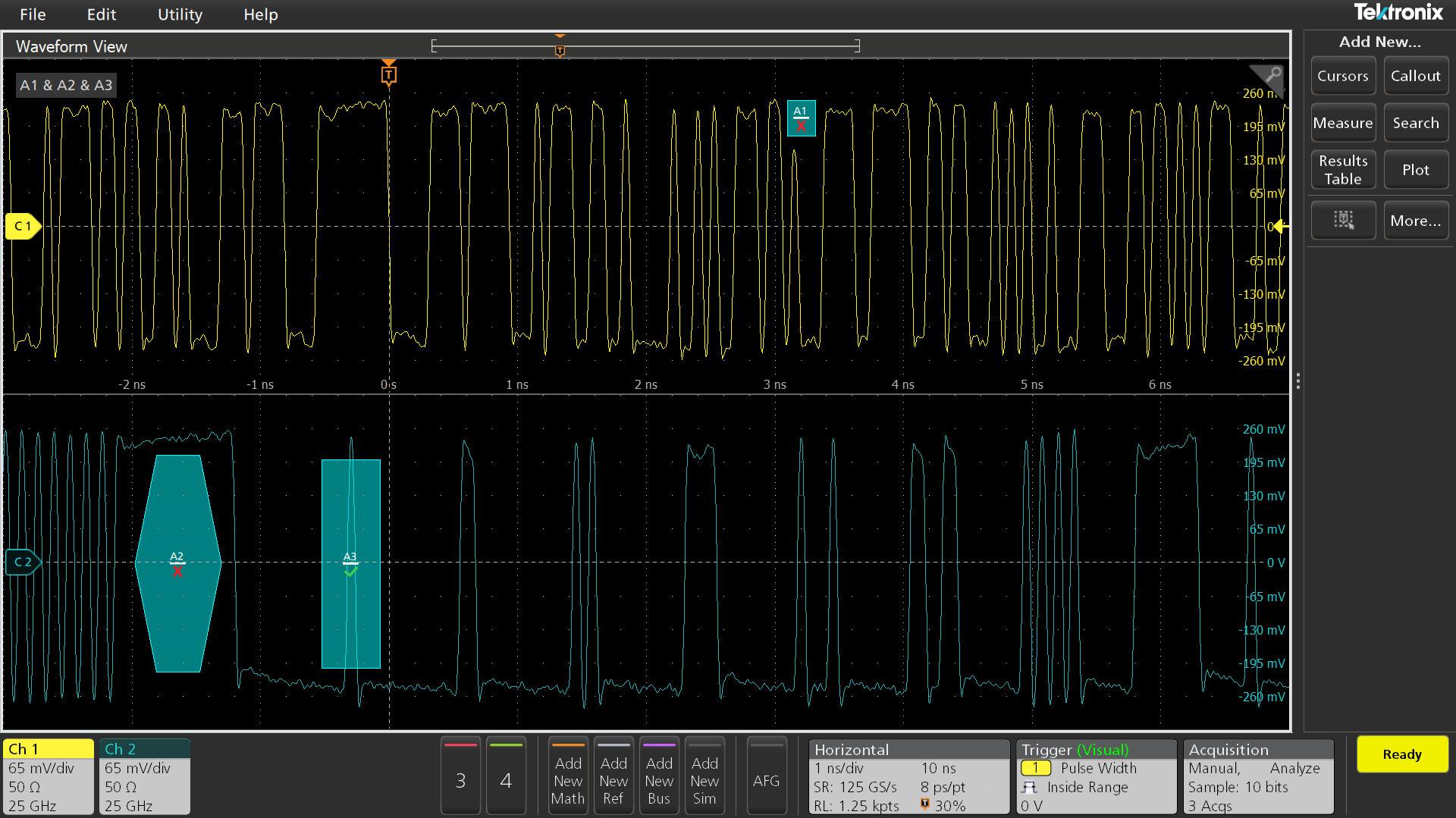The image size is (1456, 818).
Task: Open the Acquisition settings badge
Action: [1258, 776]
